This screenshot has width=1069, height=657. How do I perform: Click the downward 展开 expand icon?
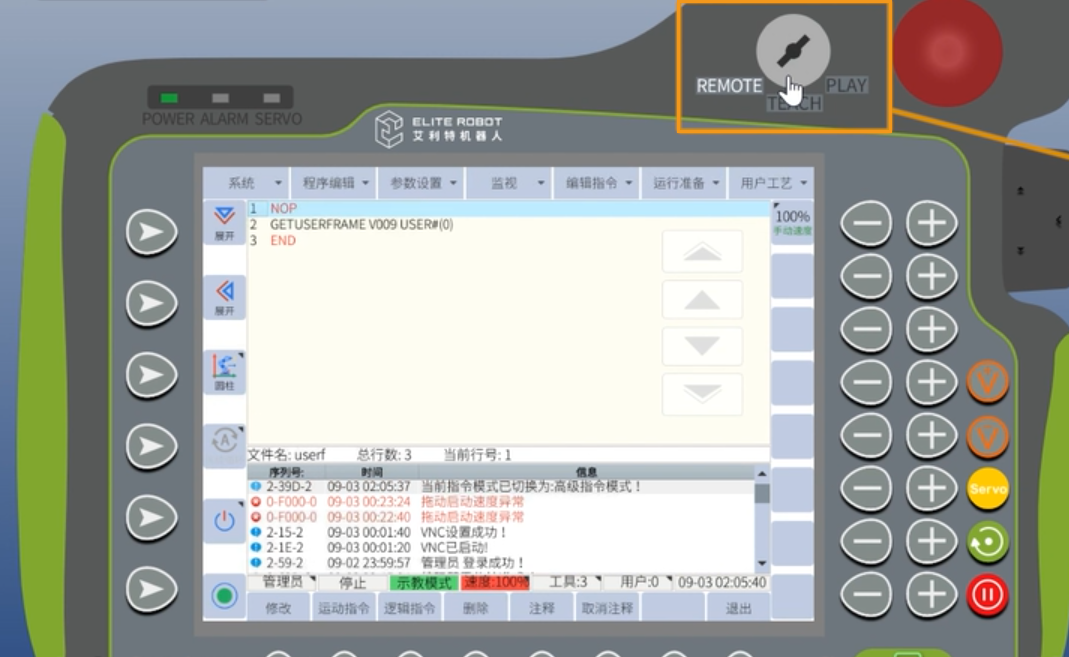click(224, 223)
